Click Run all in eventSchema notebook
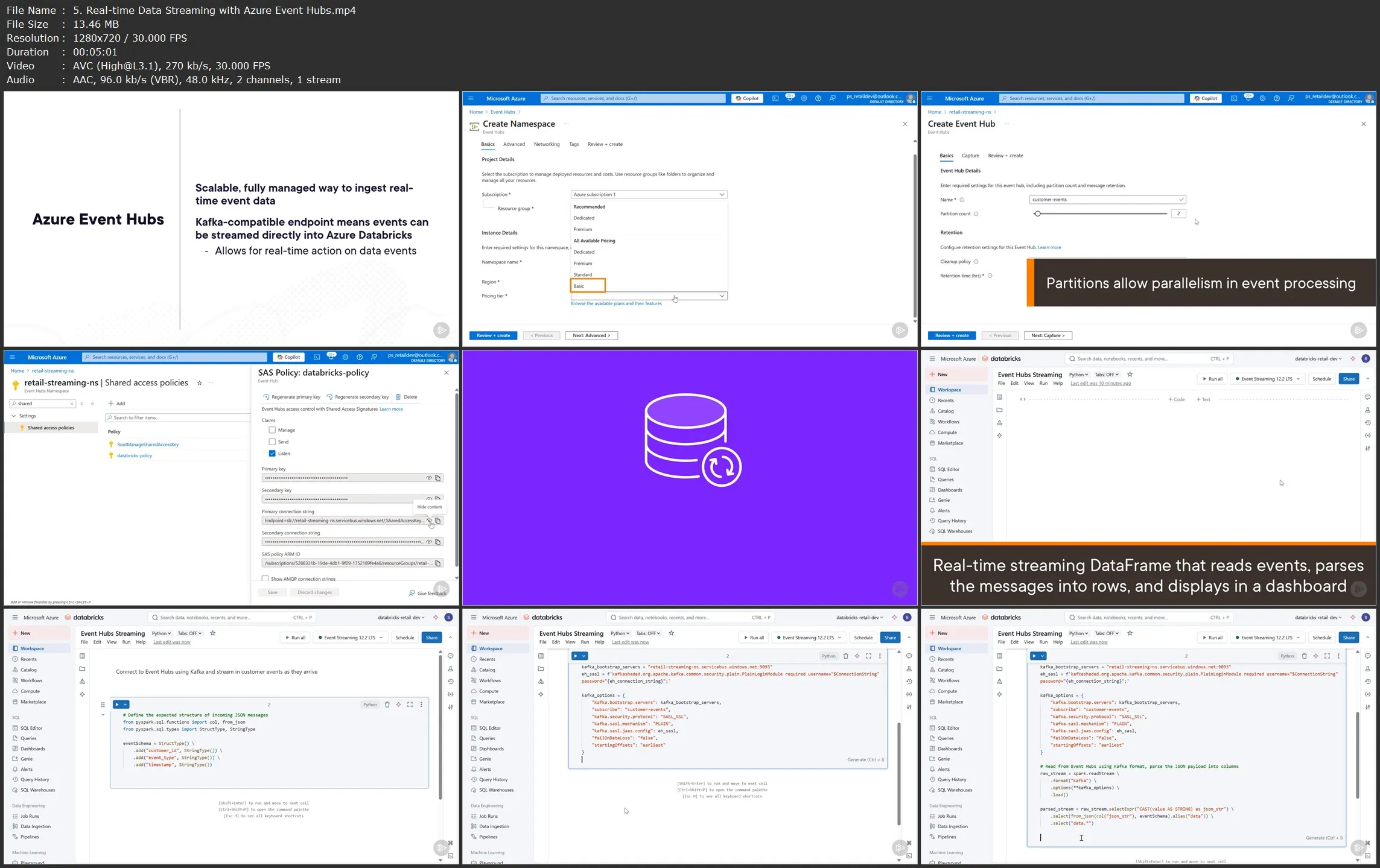This screenshot has height=868, width=1380. (295, 638)
